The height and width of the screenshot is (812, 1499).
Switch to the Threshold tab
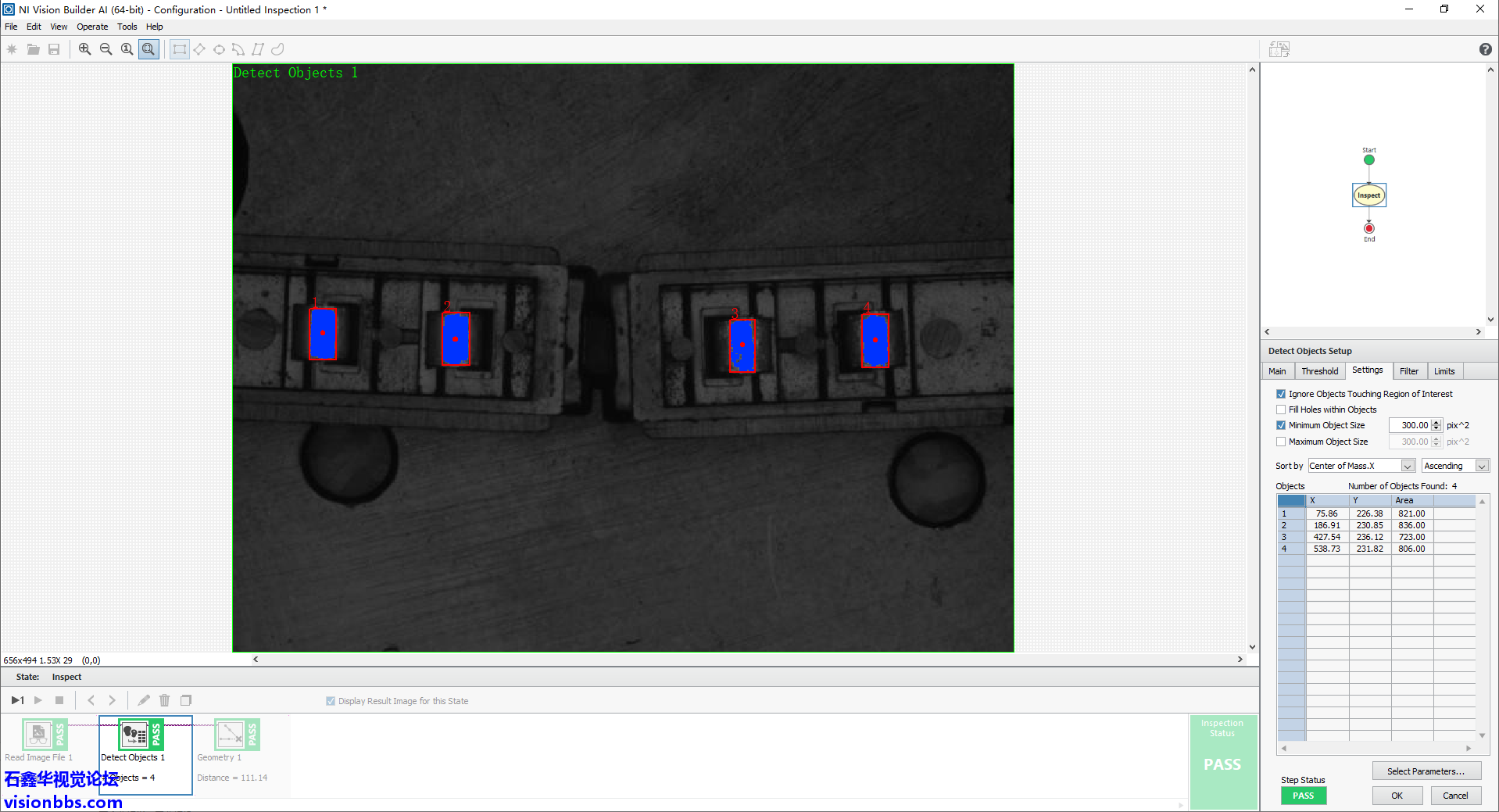click(1319, 371)
